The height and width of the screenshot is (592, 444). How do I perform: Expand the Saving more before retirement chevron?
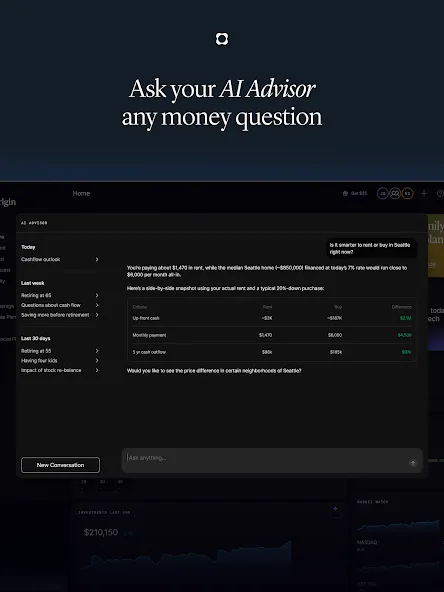(x=97, y=315)
